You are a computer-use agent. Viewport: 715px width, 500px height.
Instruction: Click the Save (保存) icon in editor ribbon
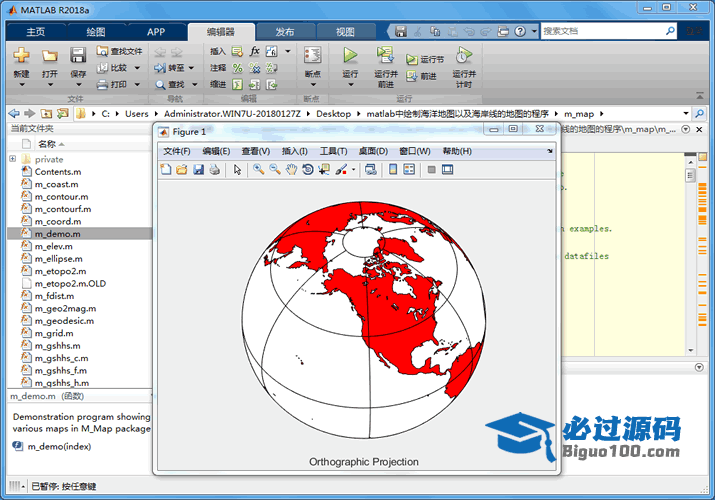click(78, 56)
